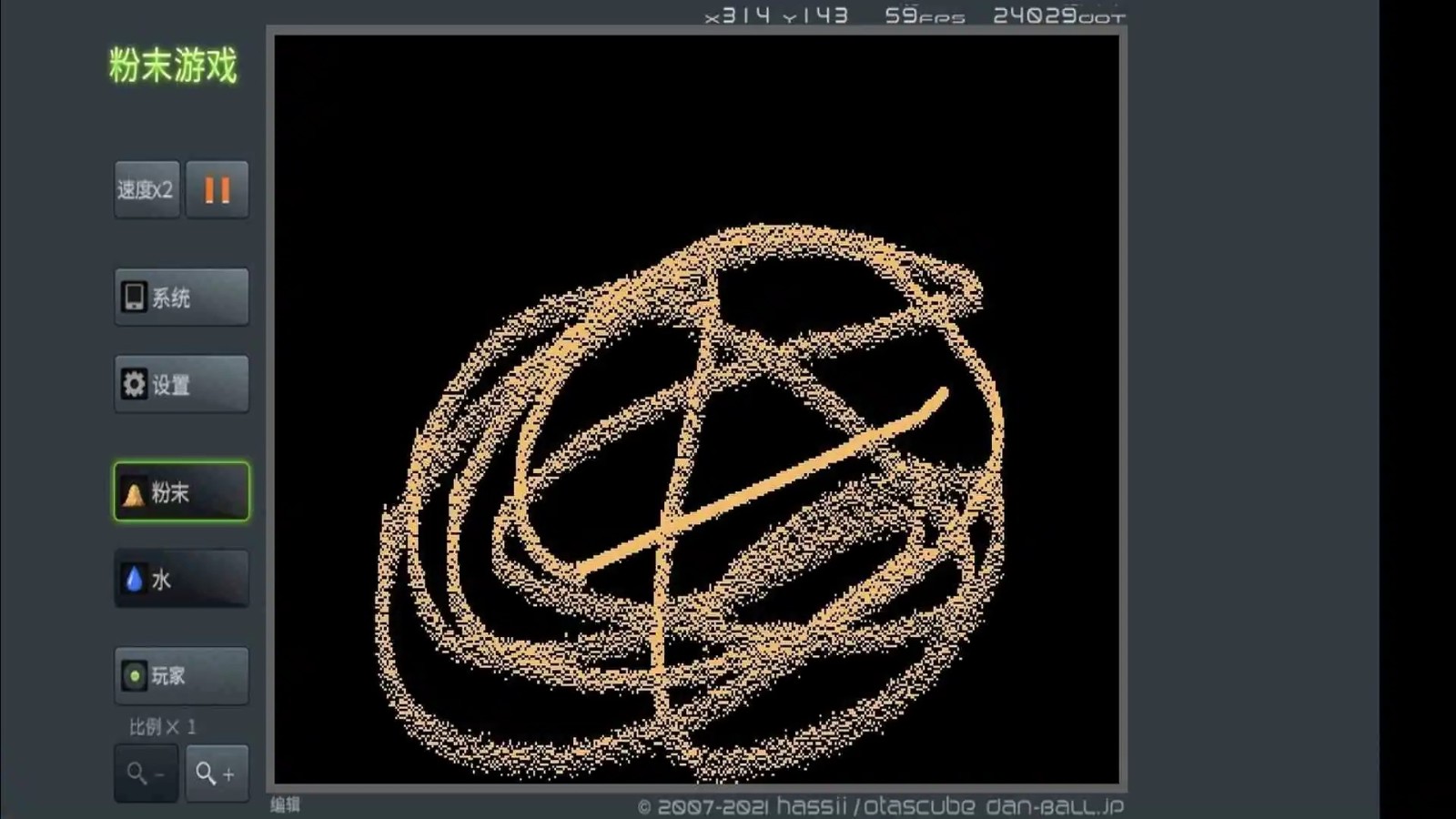
Task: Select the 粉末 powder element
Action: tap(181, 492)
